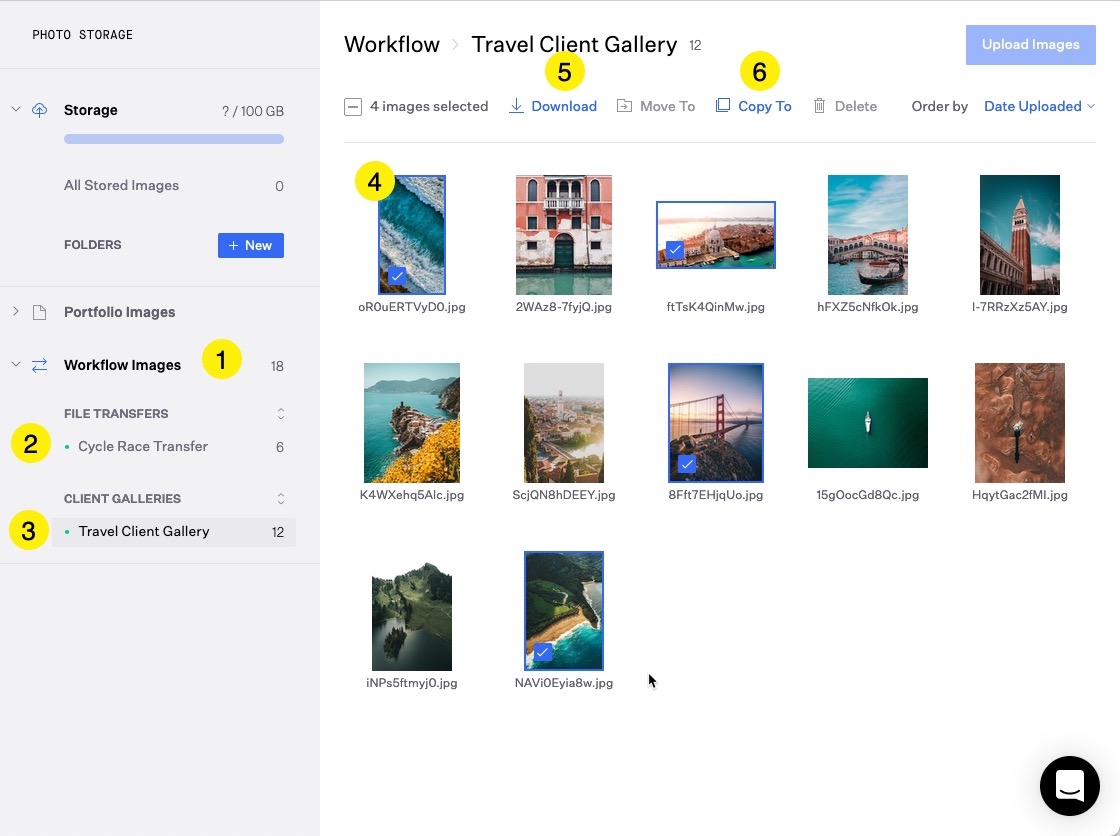This screenshot has height=836, width=1120.
Task: Expand the Portfolio Images section
Action: click(x=16, y=312)
